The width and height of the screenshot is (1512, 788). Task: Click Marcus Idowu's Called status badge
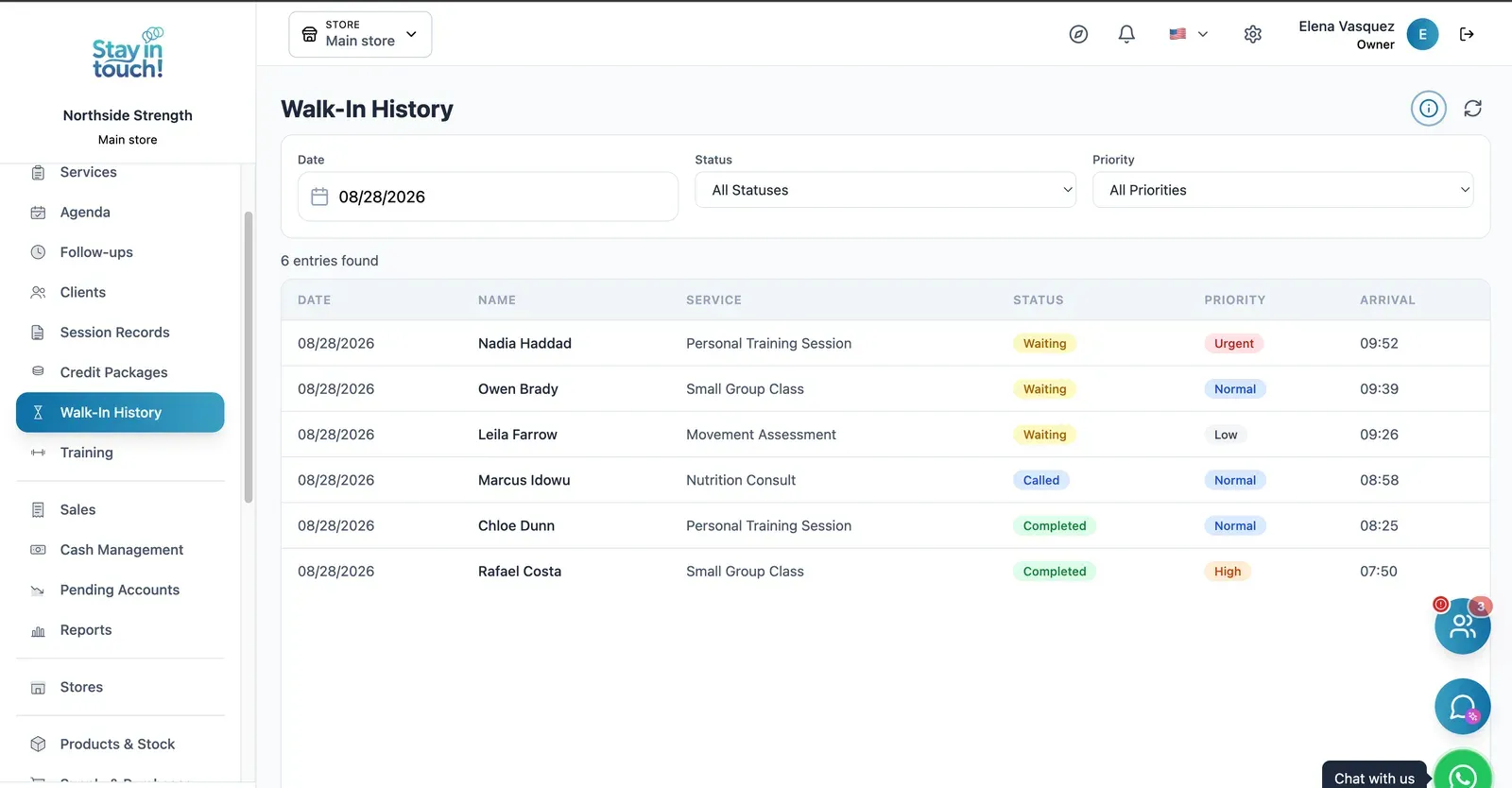(x=1041, y=480)
